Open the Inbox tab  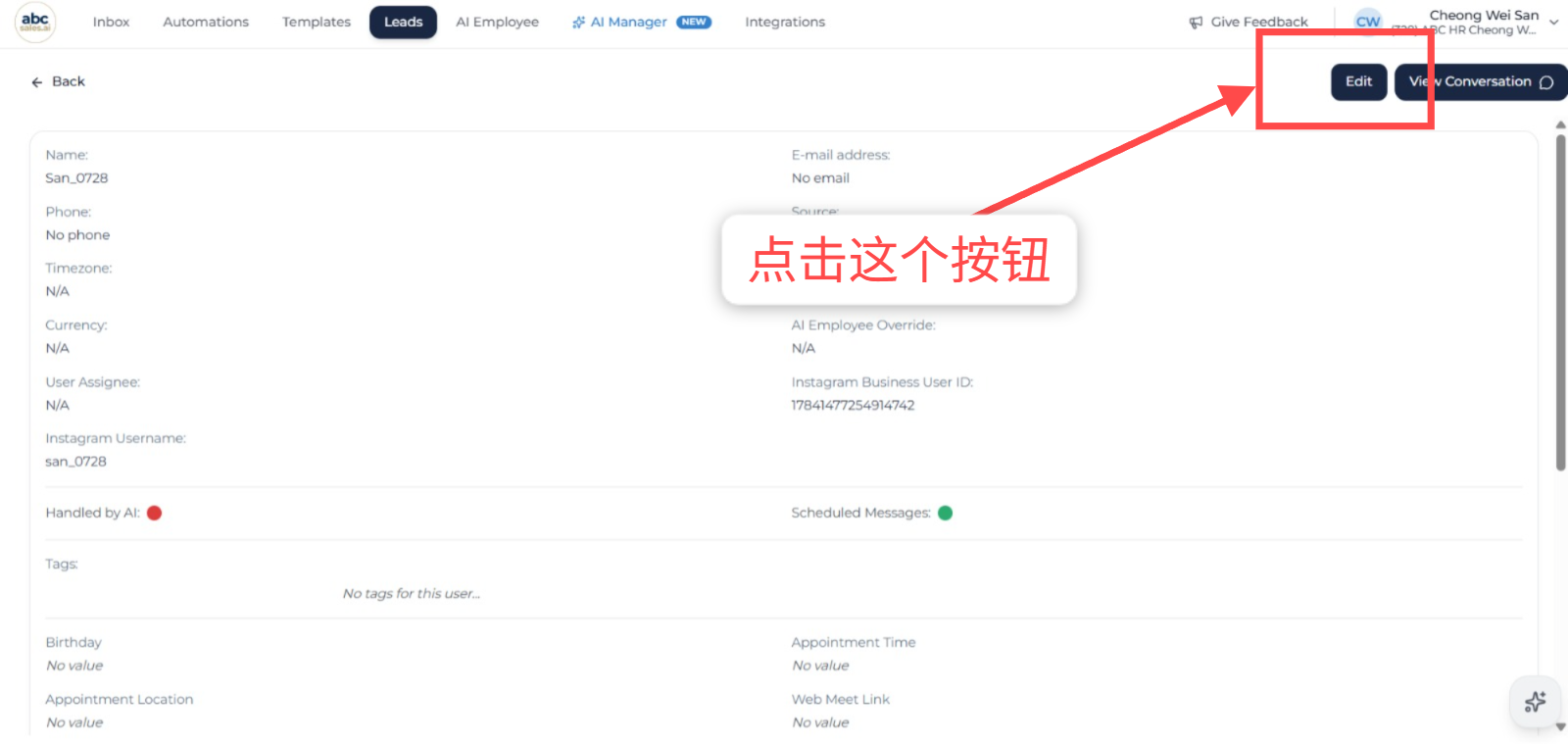[111, 22]
